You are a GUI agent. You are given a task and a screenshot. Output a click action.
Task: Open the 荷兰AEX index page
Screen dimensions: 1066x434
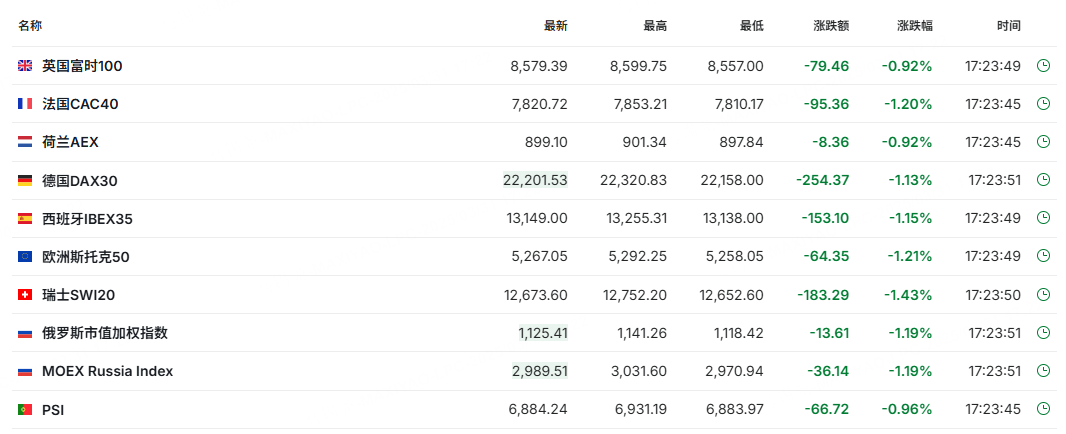click(x=70, y=142)
